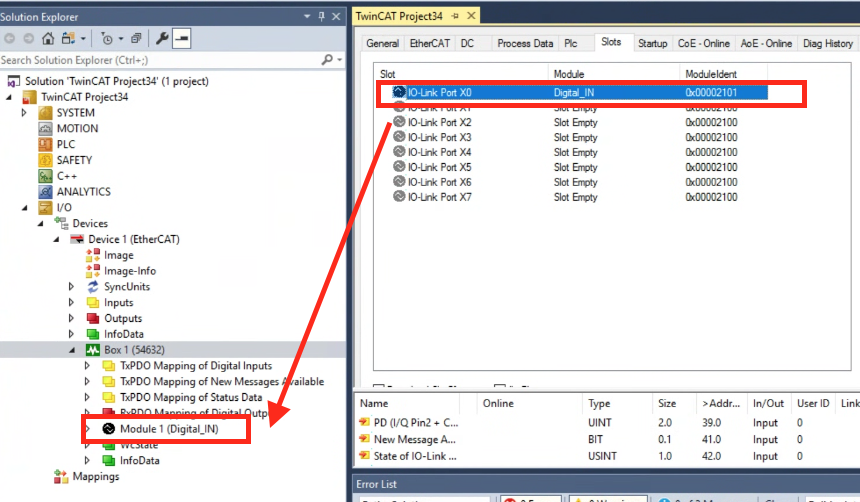This screenshot has height=502, width=860.
Task: Click the Home icon in Solution Explorer toolbar
Action: point(48,38)
